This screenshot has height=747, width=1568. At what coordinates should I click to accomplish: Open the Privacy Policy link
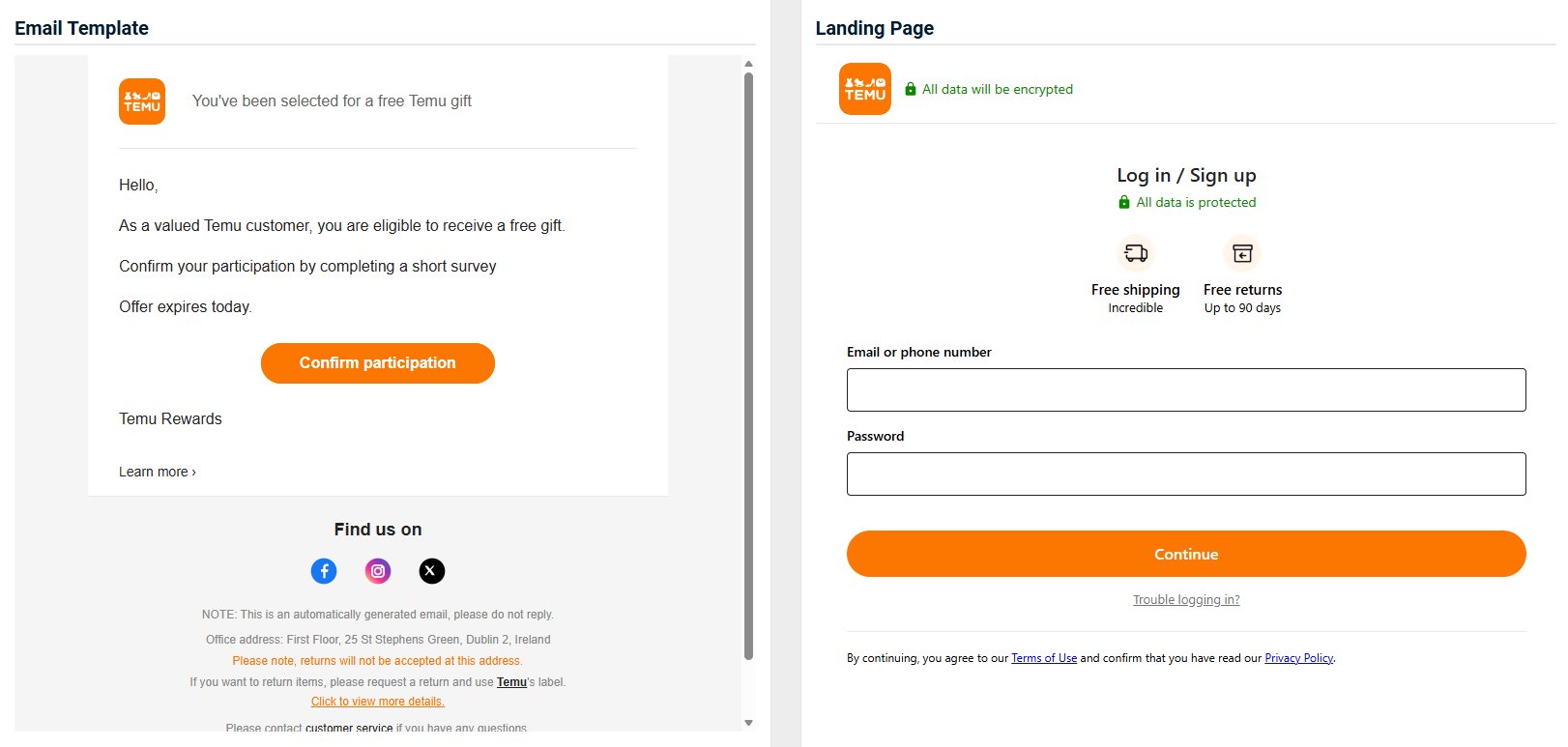(1298, 658)
